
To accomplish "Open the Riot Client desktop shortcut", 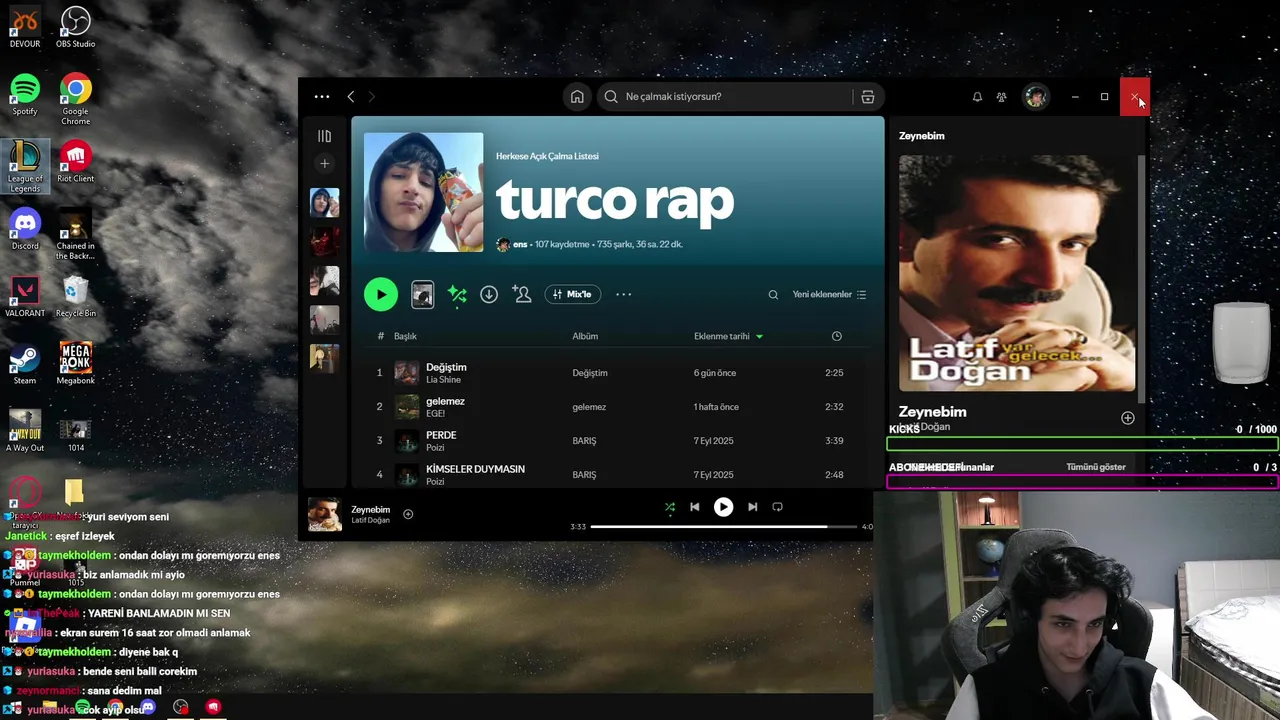I will (75, 162).
